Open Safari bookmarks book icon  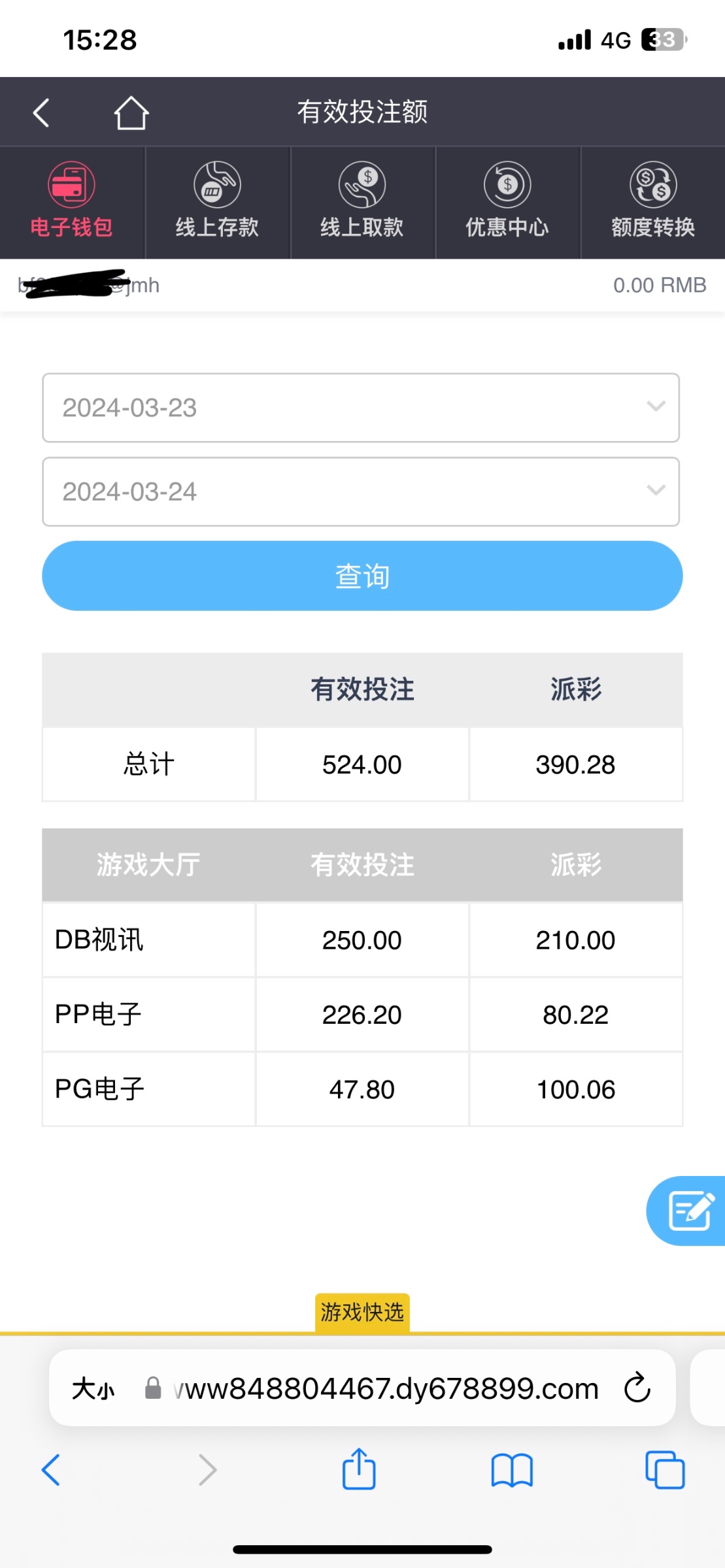click(512, 1470)
